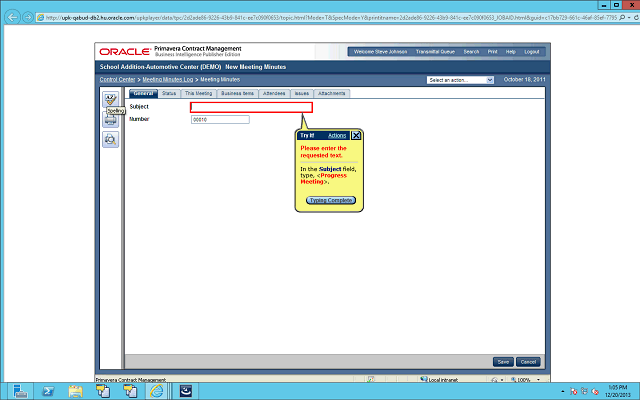Click School Addition-Automotive Center (DEMO) title

pos(160,67)
